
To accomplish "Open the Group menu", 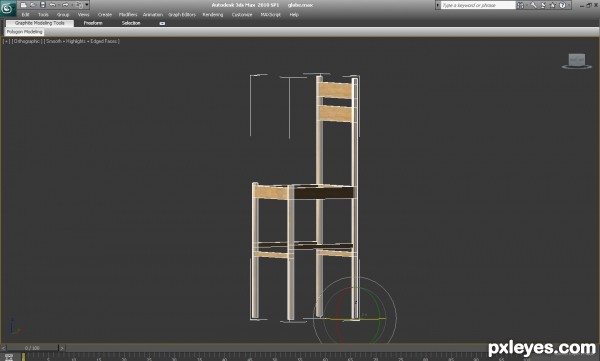I will pos(63,15).
